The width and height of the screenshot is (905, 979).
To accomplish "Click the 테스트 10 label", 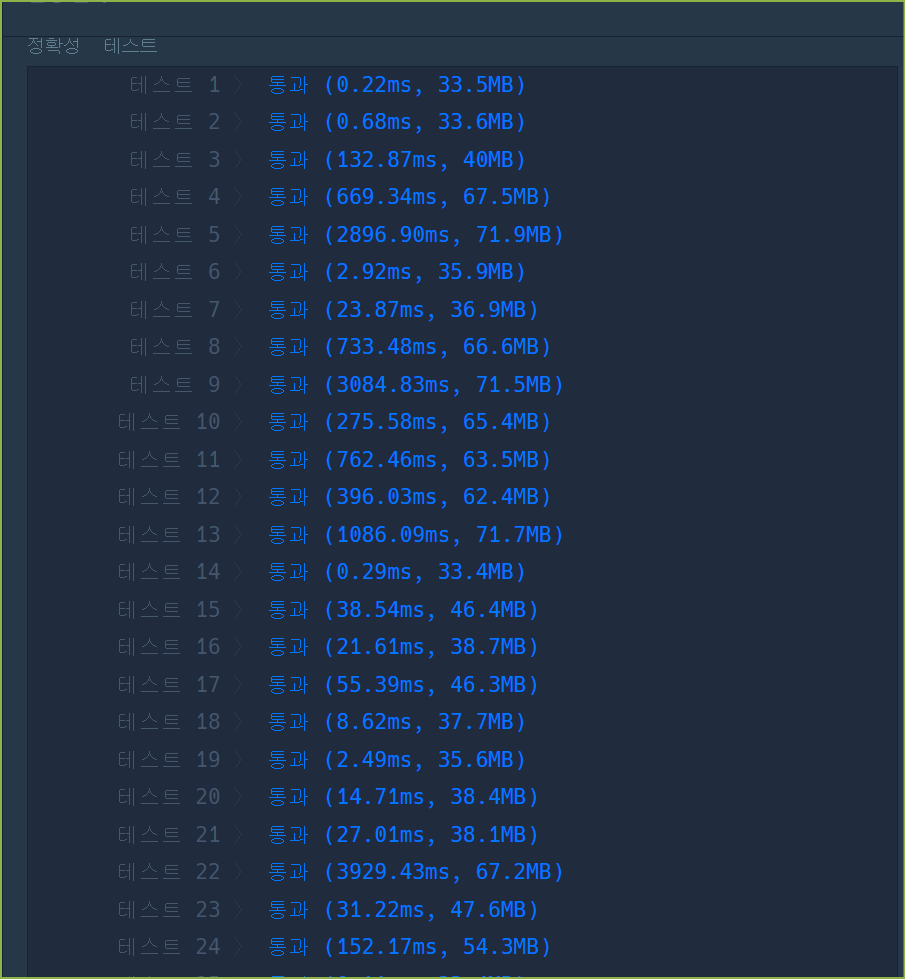I will pos(169,422).
